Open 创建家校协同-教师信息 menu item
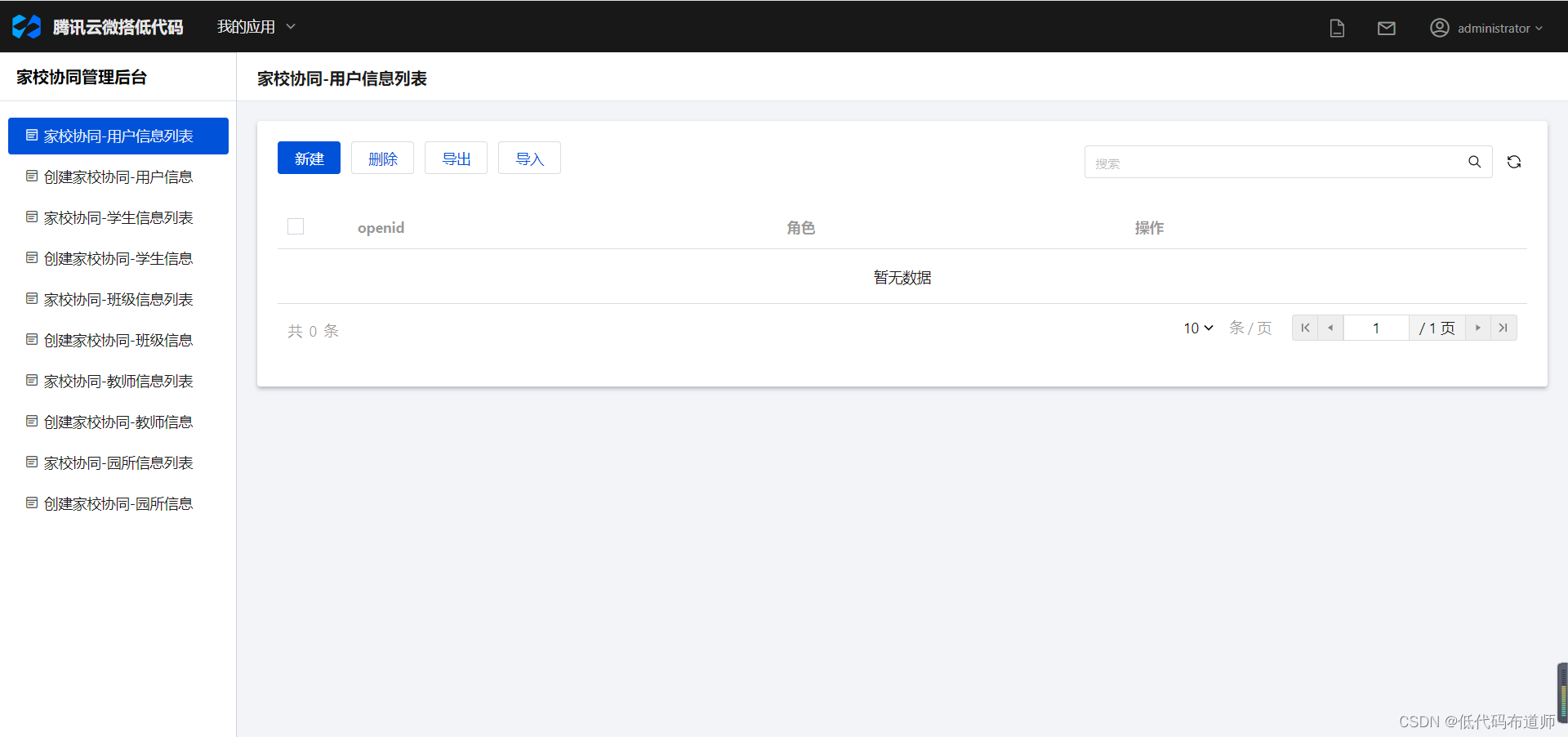Screen dimensions: 1568x737 [118, 422]
